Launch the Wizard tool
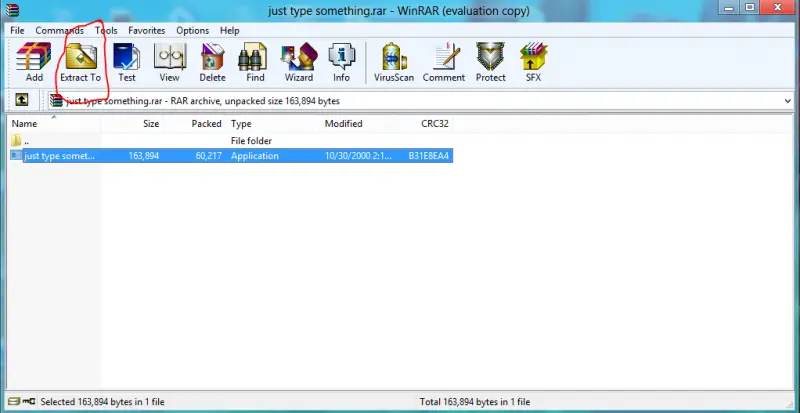Screen dimensions: 800x413 click(x=298, y=62)
